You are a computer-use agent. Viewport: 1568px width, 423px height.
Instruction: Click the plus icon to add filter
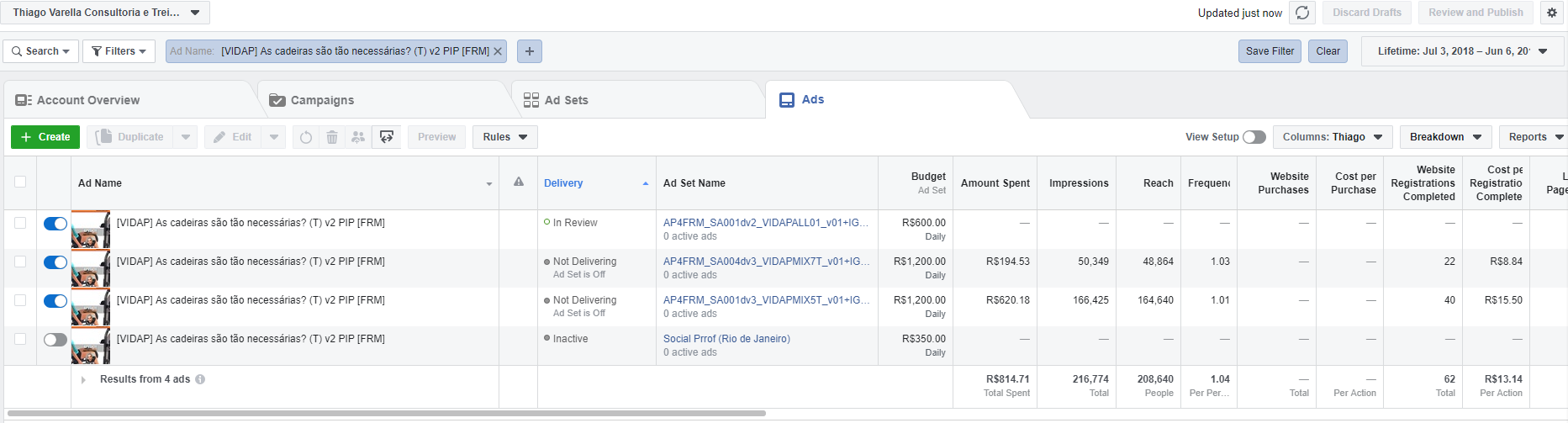(x=530, y=51)
